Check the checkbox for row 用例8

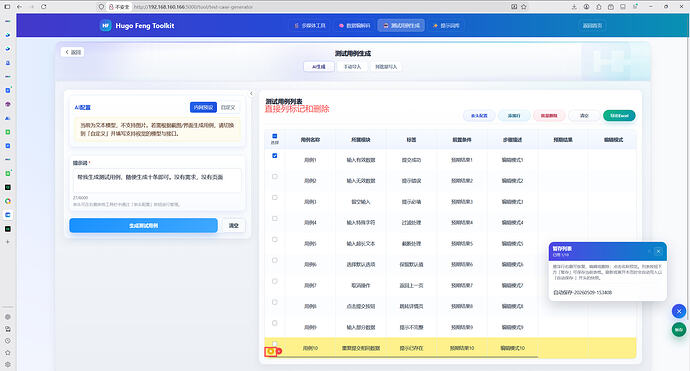[275, 302]
